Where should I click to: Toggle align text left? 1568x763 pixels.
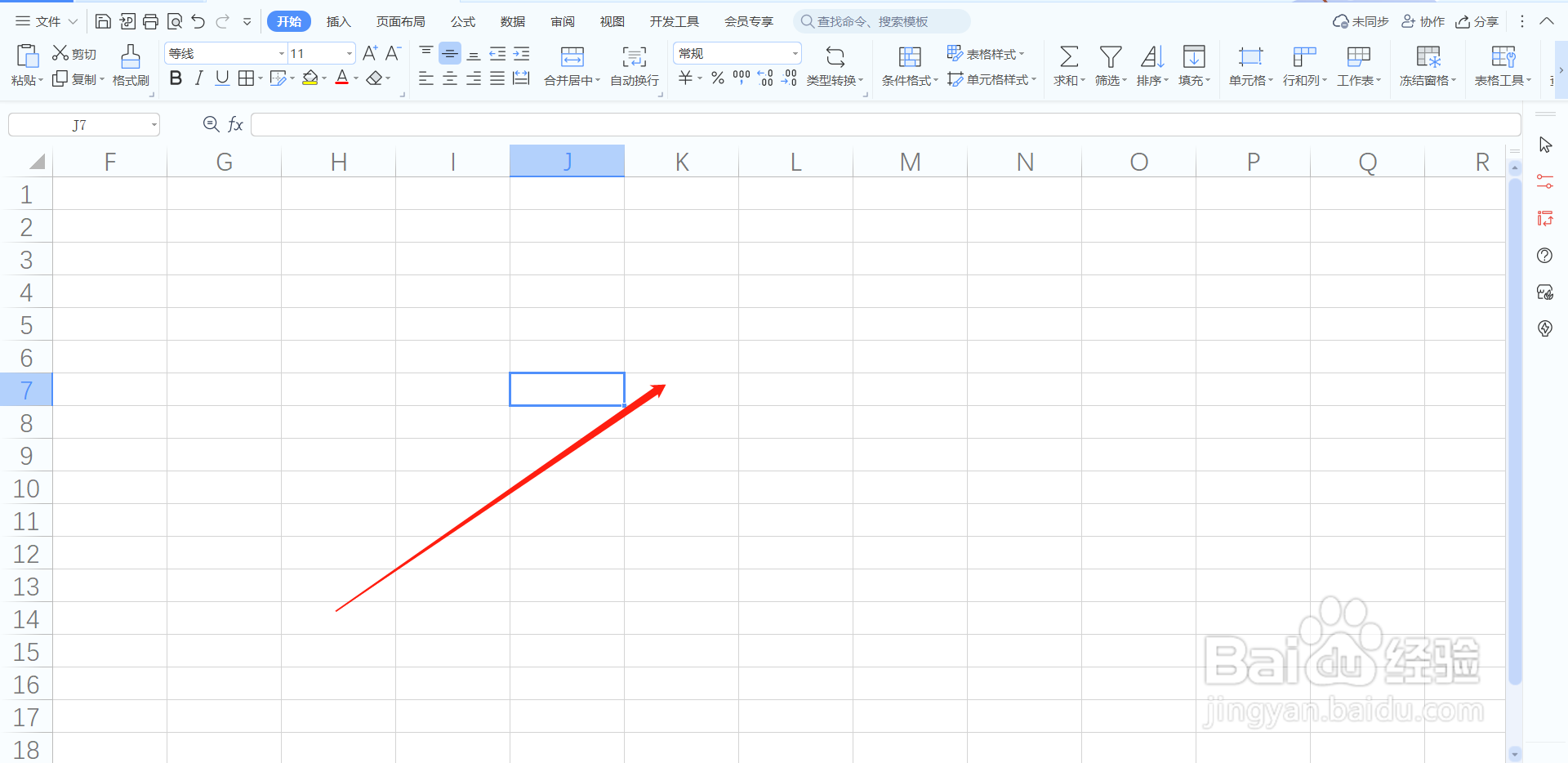(x=426, y=78)
